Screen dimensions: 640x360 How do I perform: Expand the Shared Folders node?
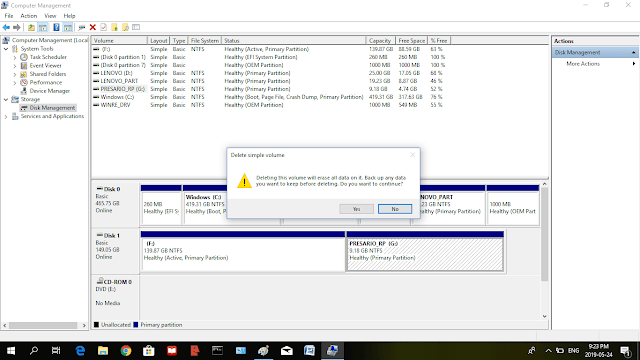15,74
